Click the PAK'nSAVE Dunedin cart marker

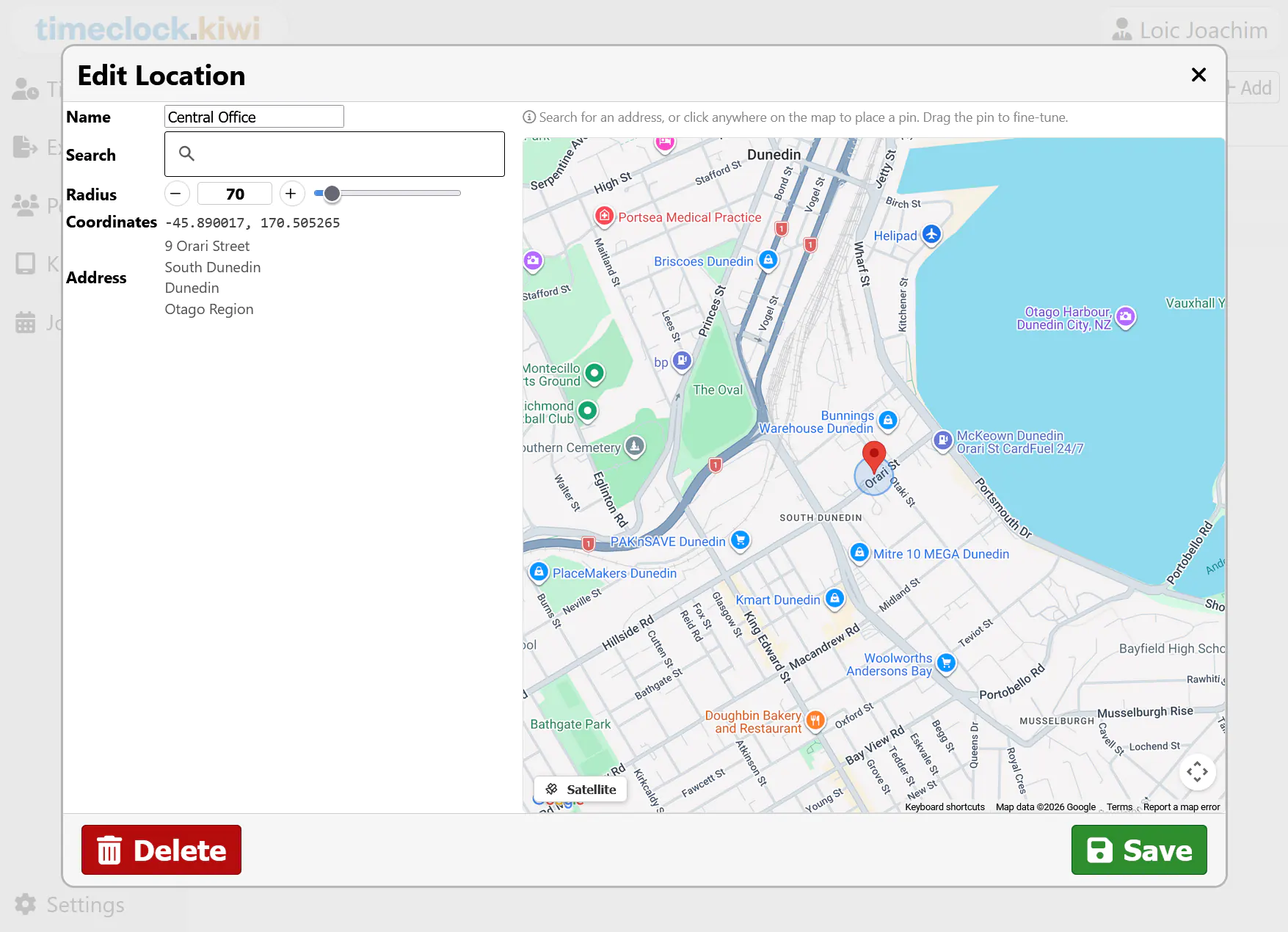(741, 541)
